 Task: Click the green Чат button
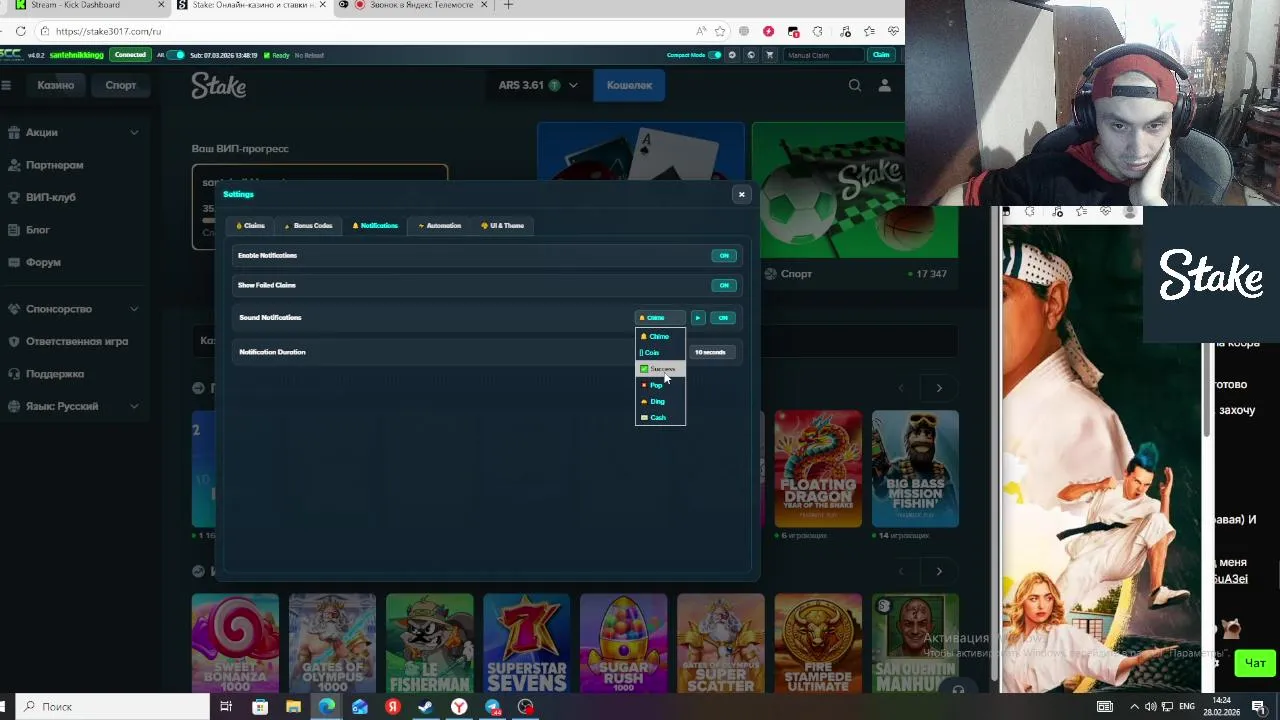coord(1255,663)
